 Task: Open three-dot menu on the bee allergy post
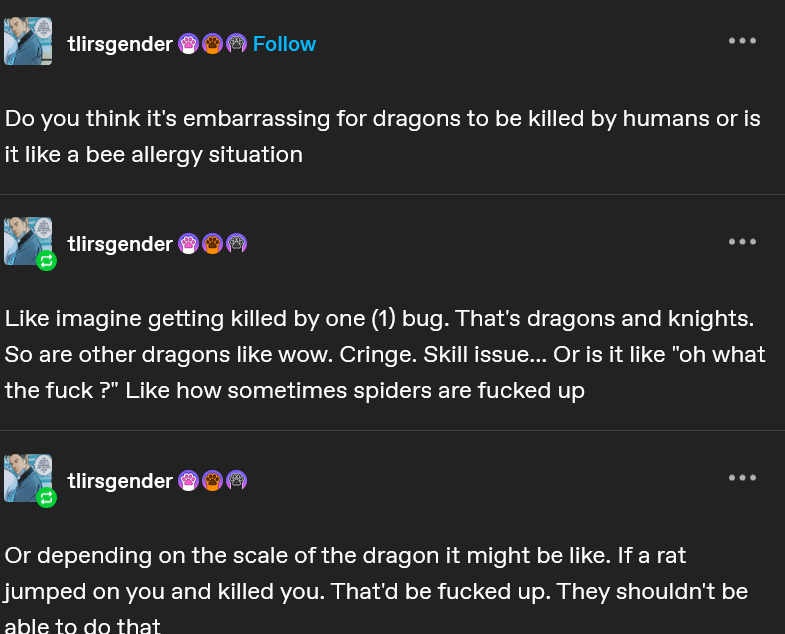coord(742,41)
